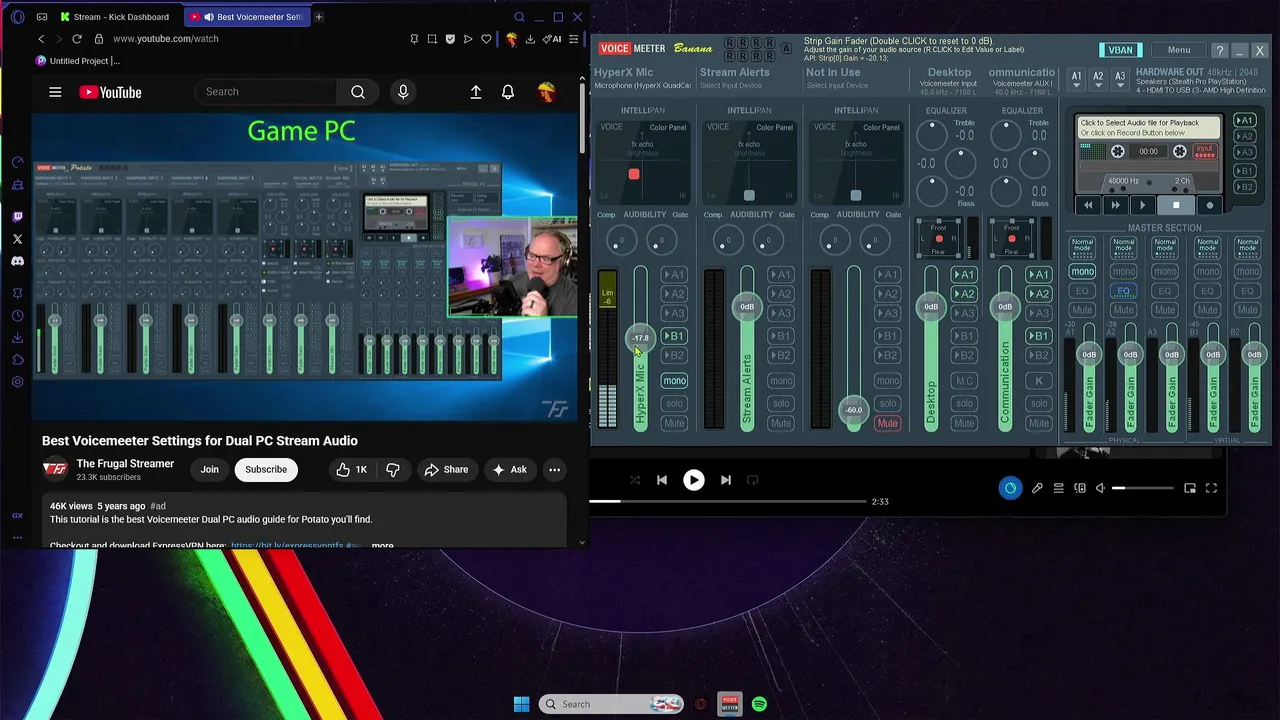Solo the HyperX Mic strip
Image resolution: width=1280 pixels, height=720 pixels.
point(674,403)
